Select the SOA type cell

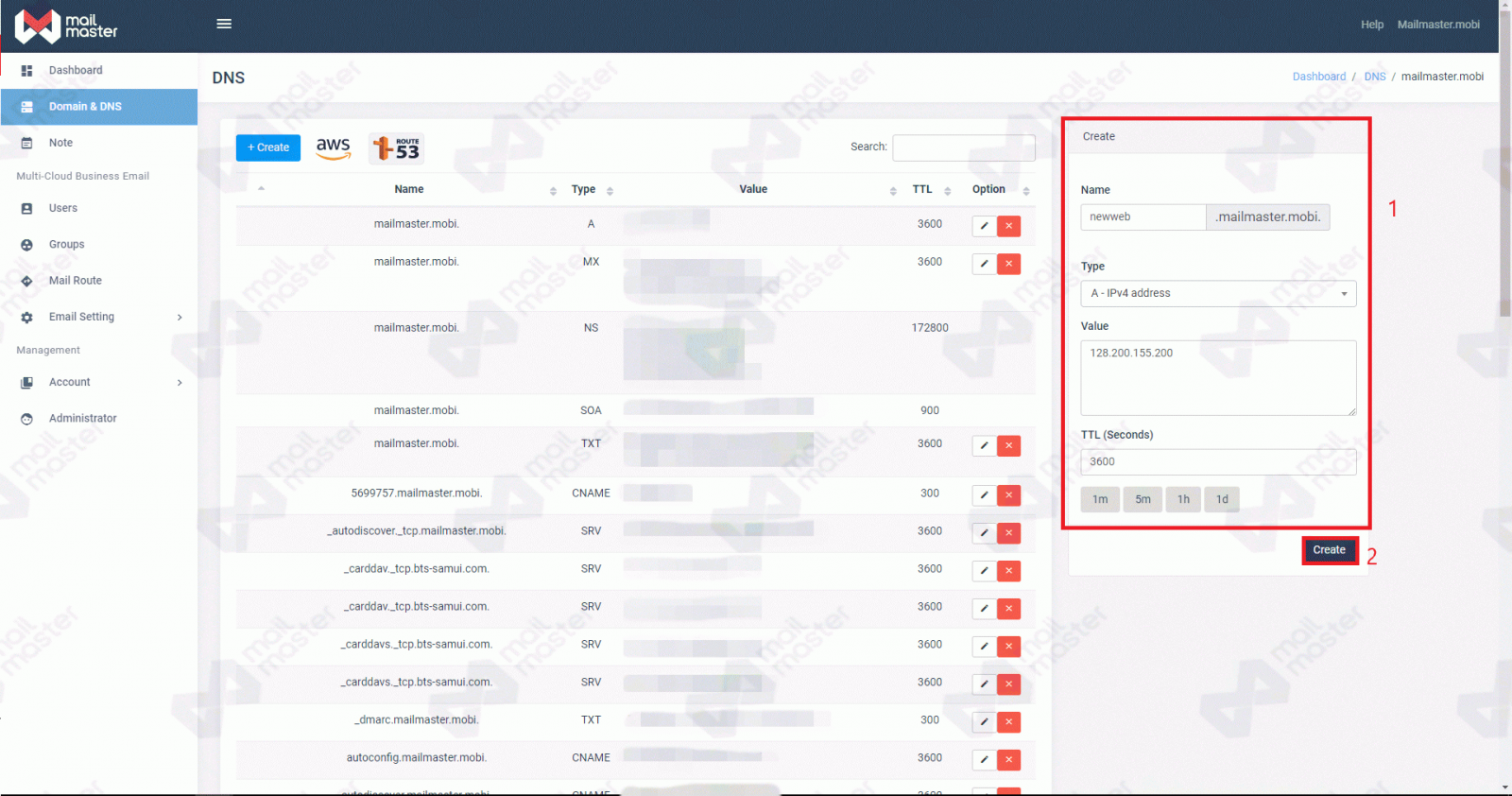click(x=591, y=410)
